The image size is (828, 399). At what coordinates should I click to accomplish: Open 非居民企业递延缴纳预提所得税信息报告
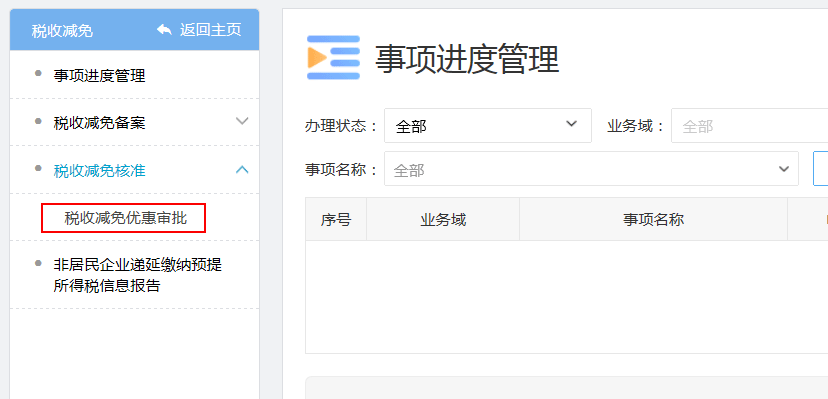tap(138, 276)
